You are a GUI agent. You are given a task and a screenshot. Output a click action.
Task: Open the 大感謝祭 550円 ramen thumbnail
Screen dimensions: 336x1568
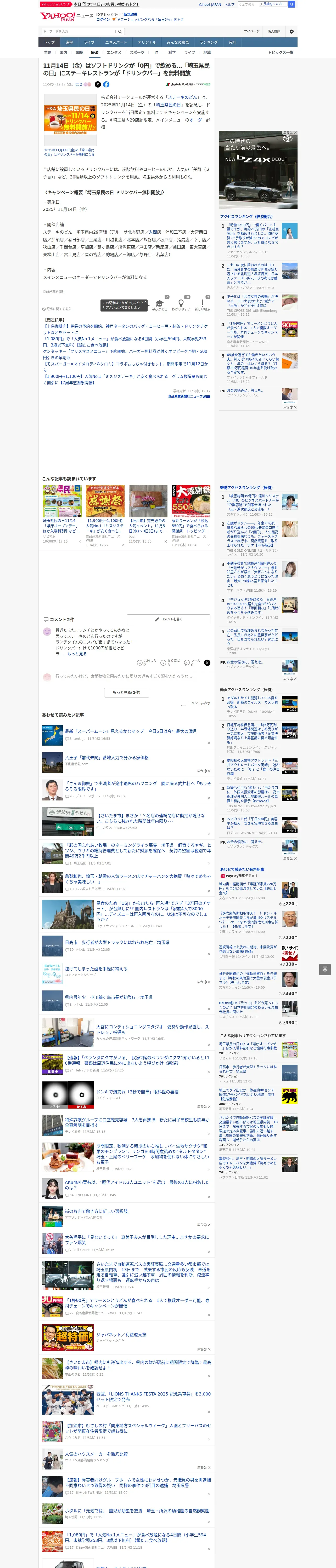[191, 501]
